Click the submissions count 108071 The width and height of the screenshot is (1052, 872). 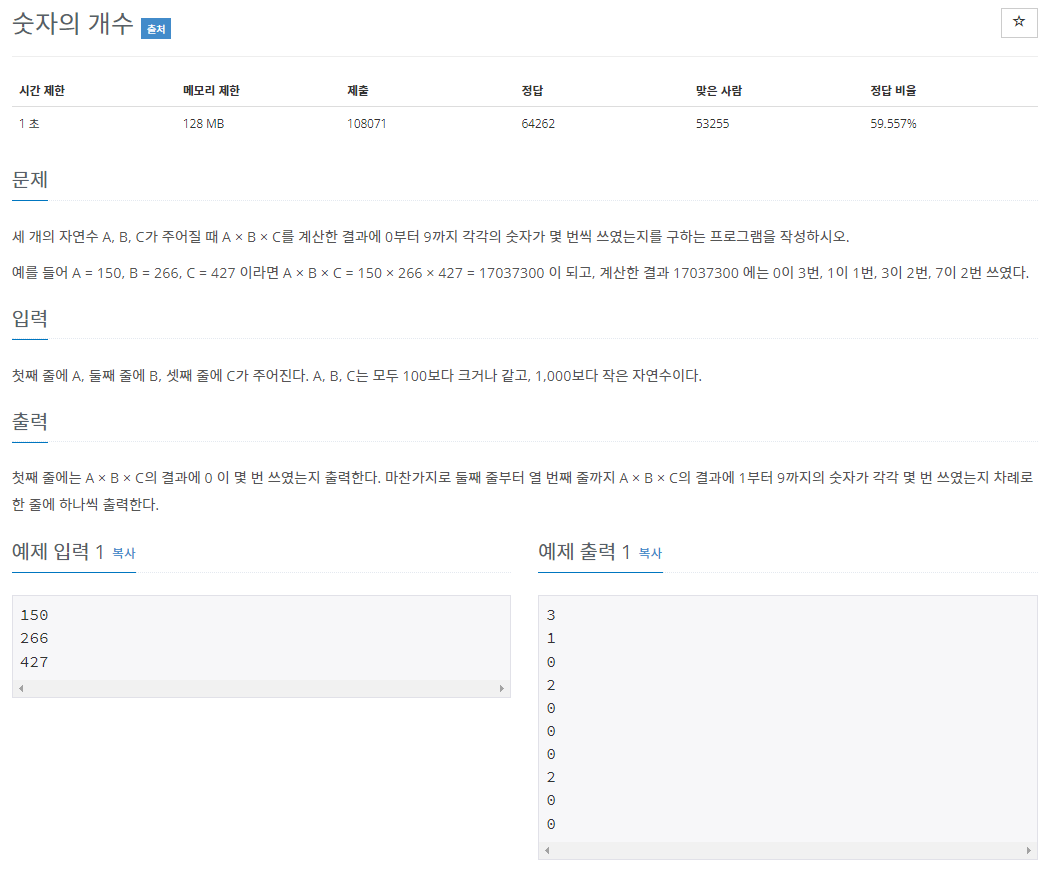(366, 123)
